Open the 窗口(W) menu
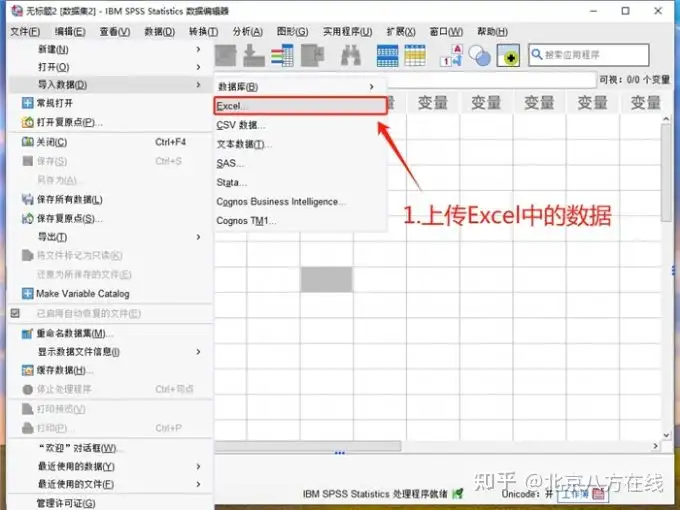The width and height of the screenshot is (680, 510). (x=446, y=32)
